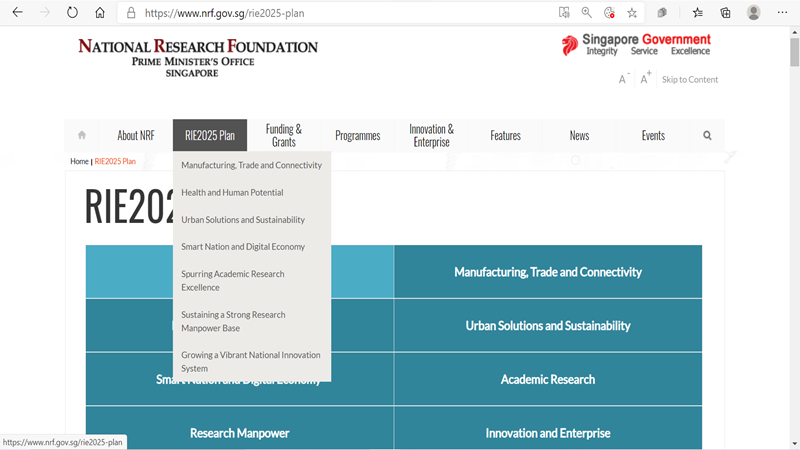Screen dimensions: 800x450
Task: Add page to favorites with star icon
Action: (x=632, y=13)
